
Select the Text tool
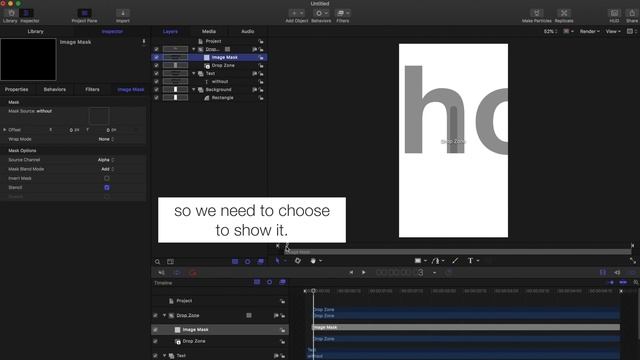[470, 261]
